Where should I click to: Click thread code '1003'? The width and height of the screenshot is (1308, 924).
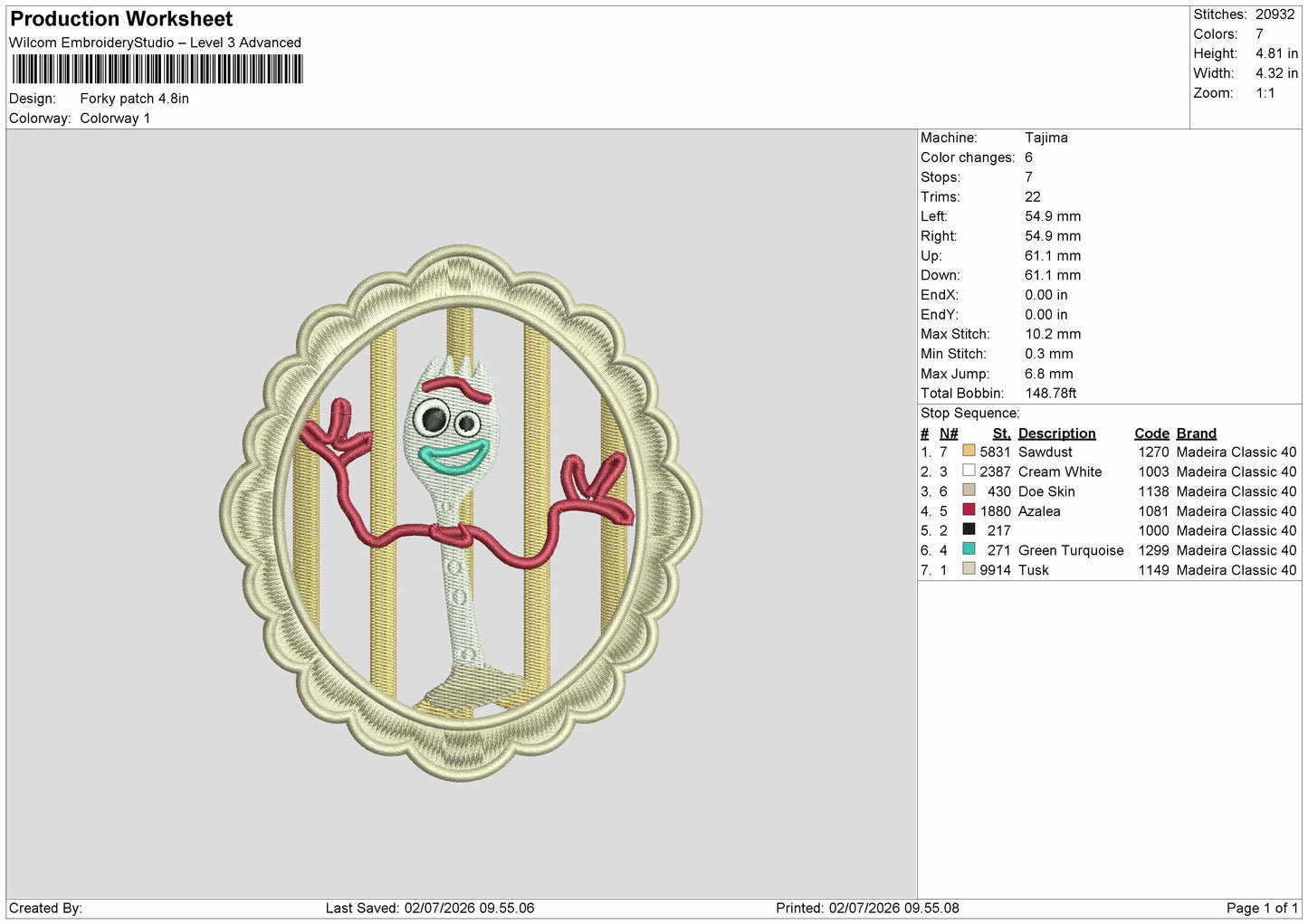[1153, 472]
